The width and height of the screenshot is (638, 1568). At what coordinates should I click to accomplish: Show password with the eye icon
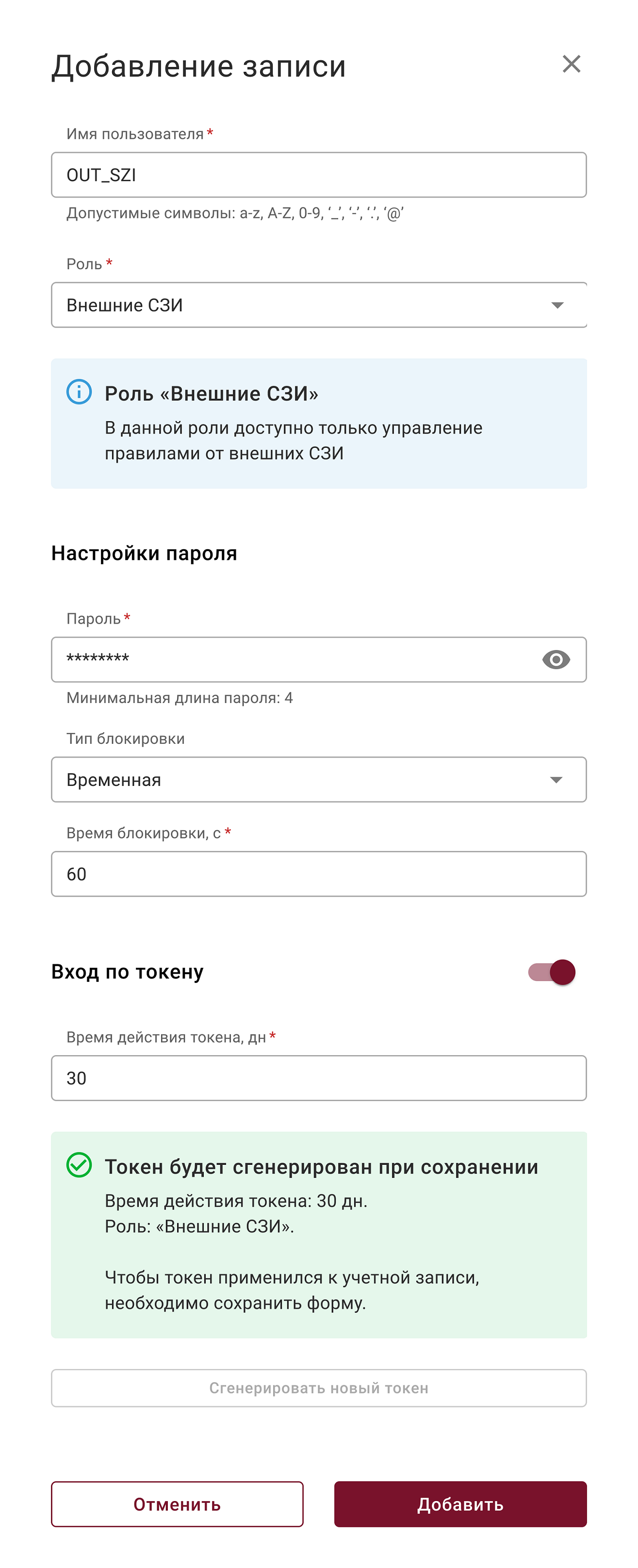tap(556, 659)
